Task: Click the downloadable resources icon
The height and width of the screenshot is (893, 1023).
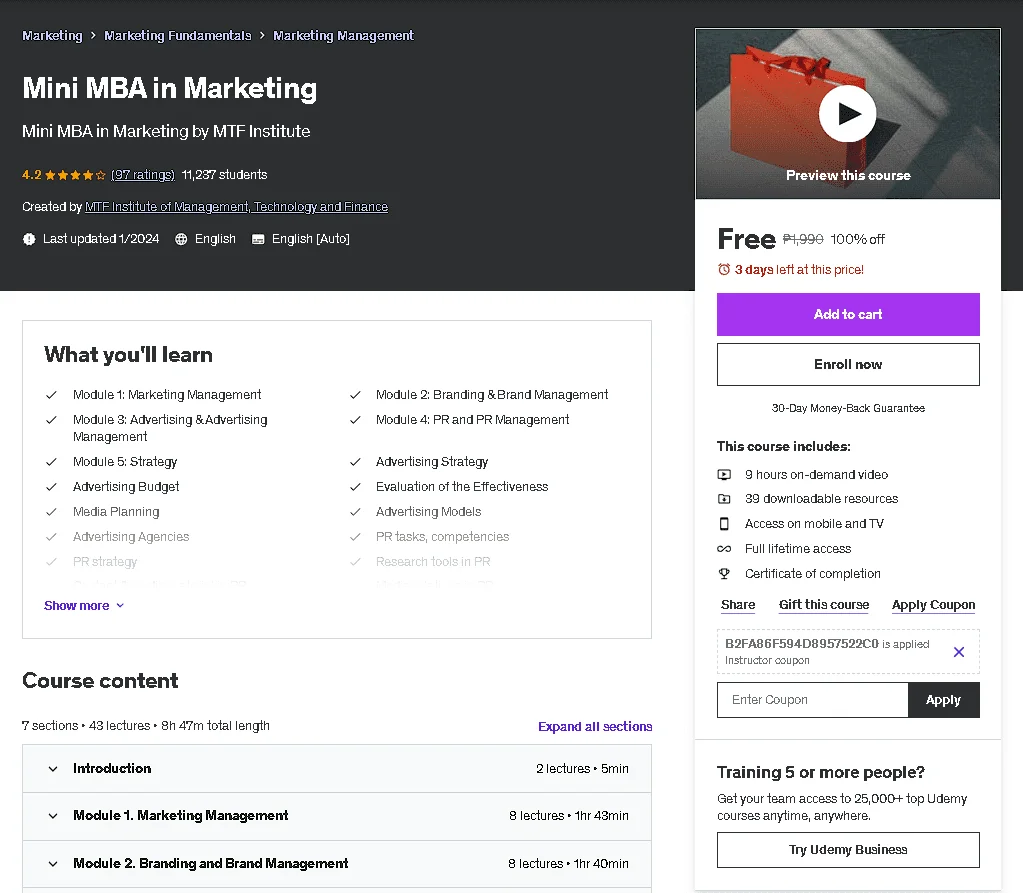Action: pyautogui.click(x=724, y=499)
